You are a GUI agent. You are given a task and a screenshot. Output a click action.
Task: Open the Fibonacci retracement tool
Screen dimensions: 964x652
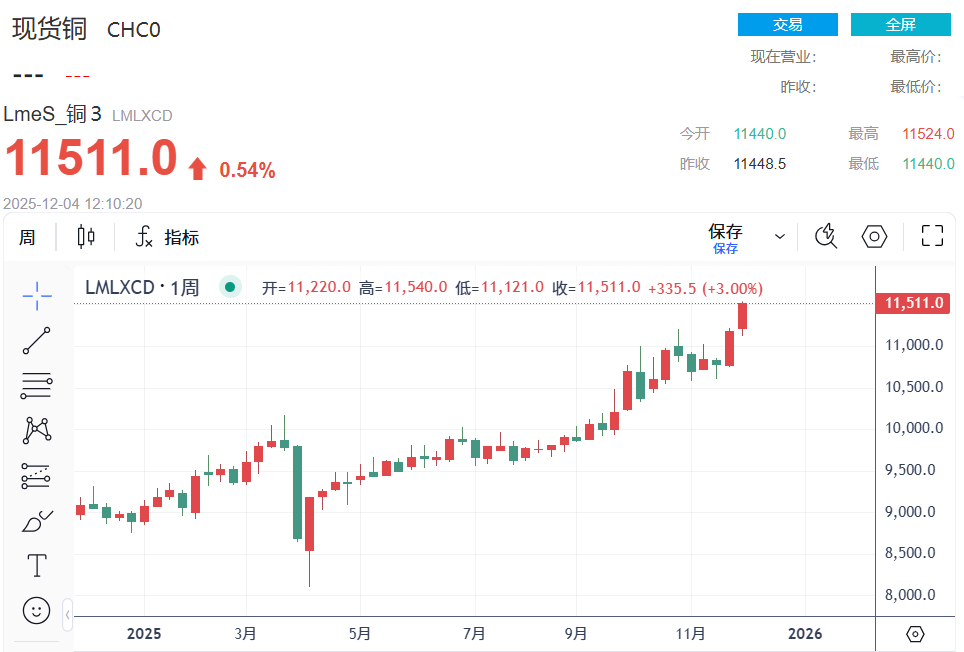[x=37, y=385]
